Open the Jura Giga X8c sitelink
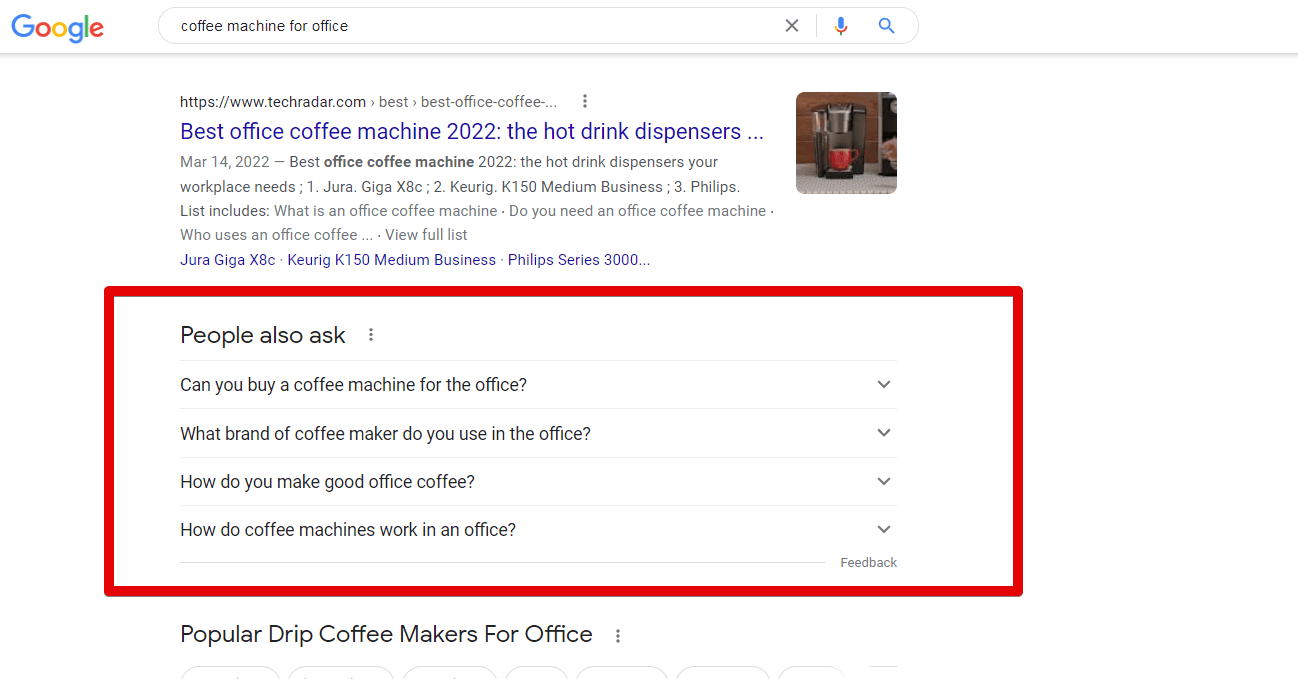1298x679 pixels. [x=228, y=260]
